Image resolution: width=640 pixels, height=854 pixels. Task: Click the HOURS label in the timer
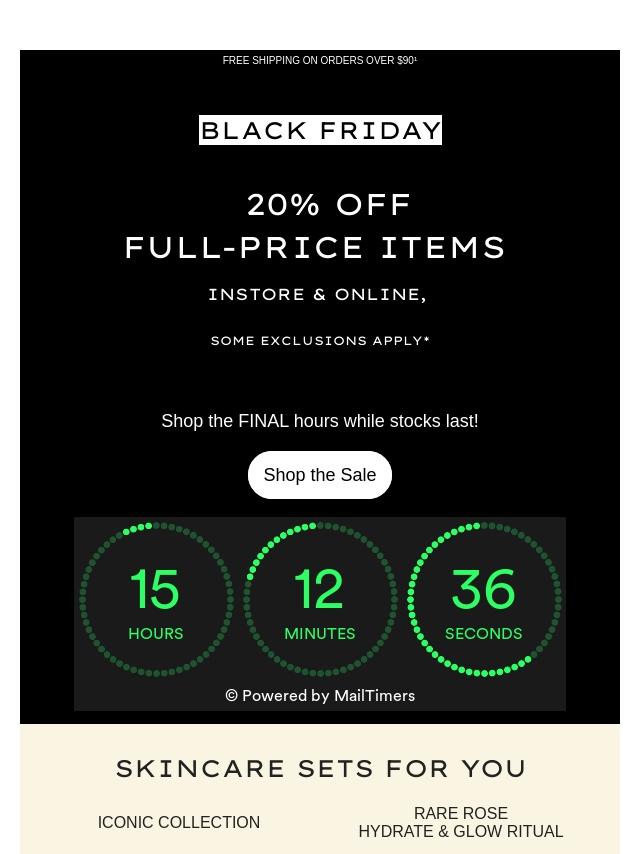point(156,634)
